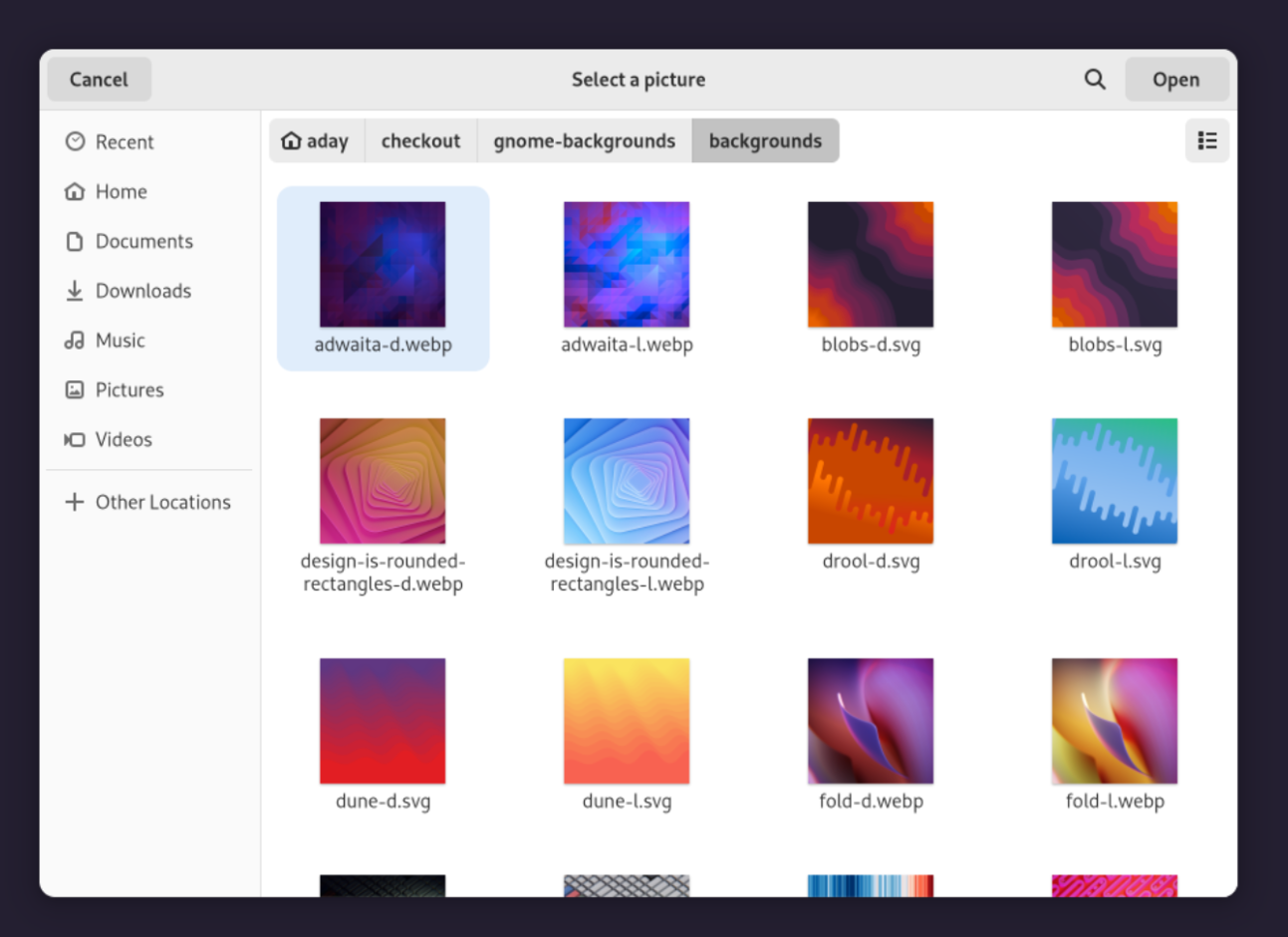Select the drool-d.svg thumbnail
This screenshot has height=937, width=1288.
(871, 481)
